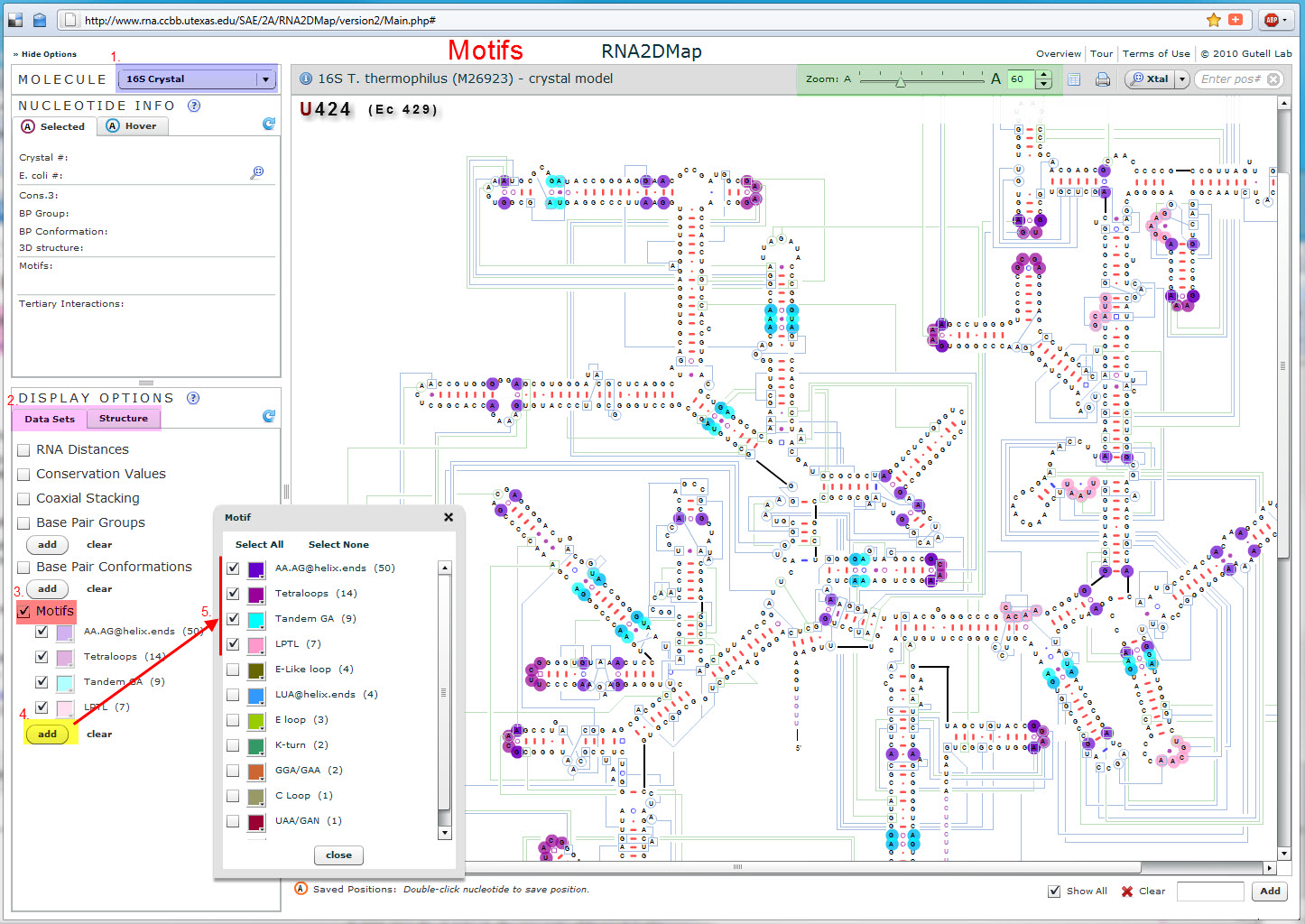Open the 16S Crystal molecule dropdown
Image resolution: width=1305 pixels, height=924 pixels.
265,79
